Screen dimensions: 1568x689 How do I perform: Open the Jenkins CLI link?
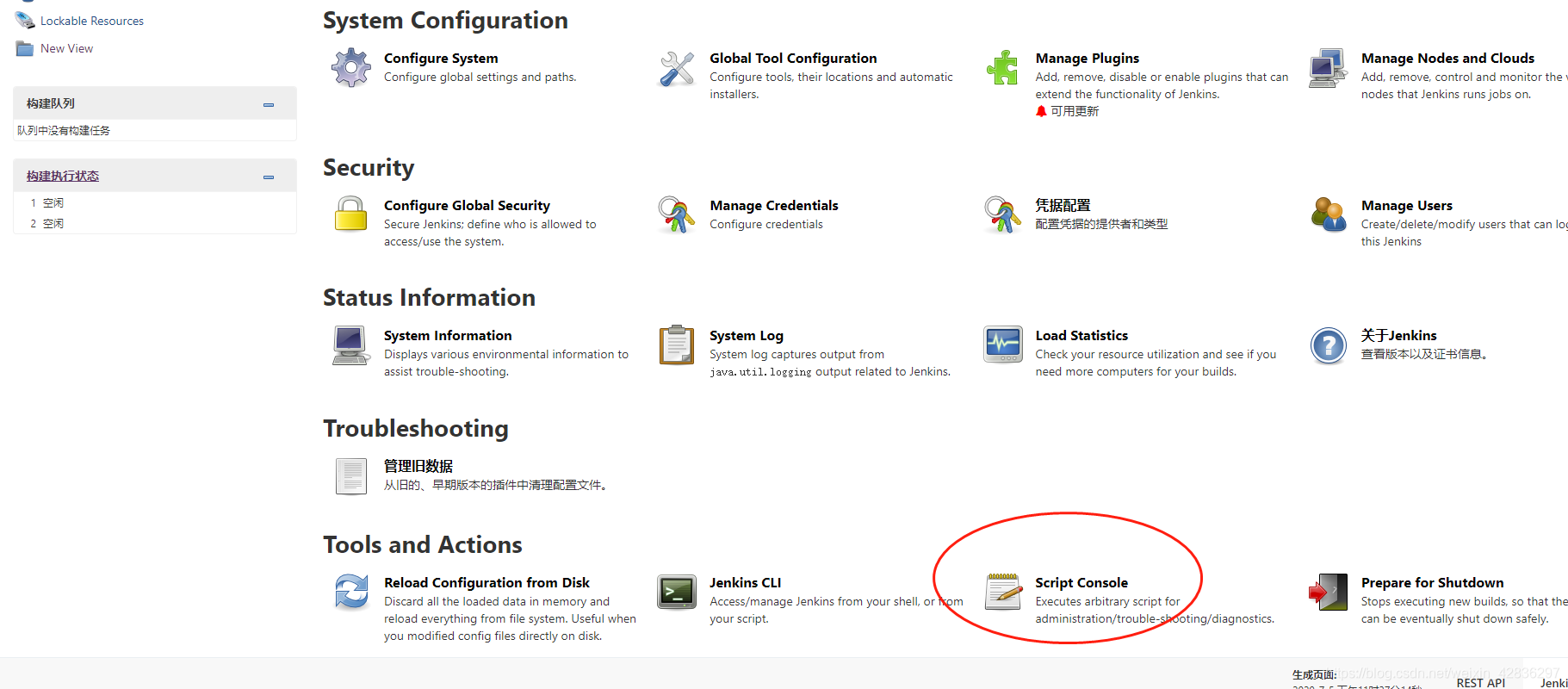746,582
